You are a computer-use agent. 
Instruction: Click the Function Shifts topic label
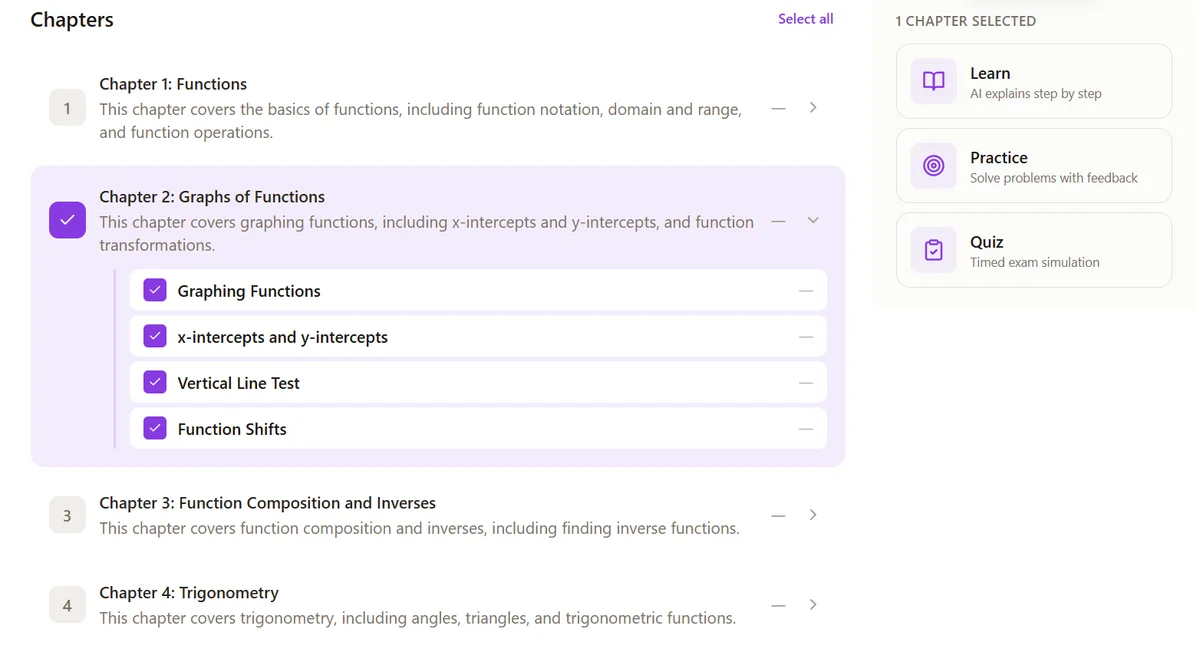coord(232,429)
